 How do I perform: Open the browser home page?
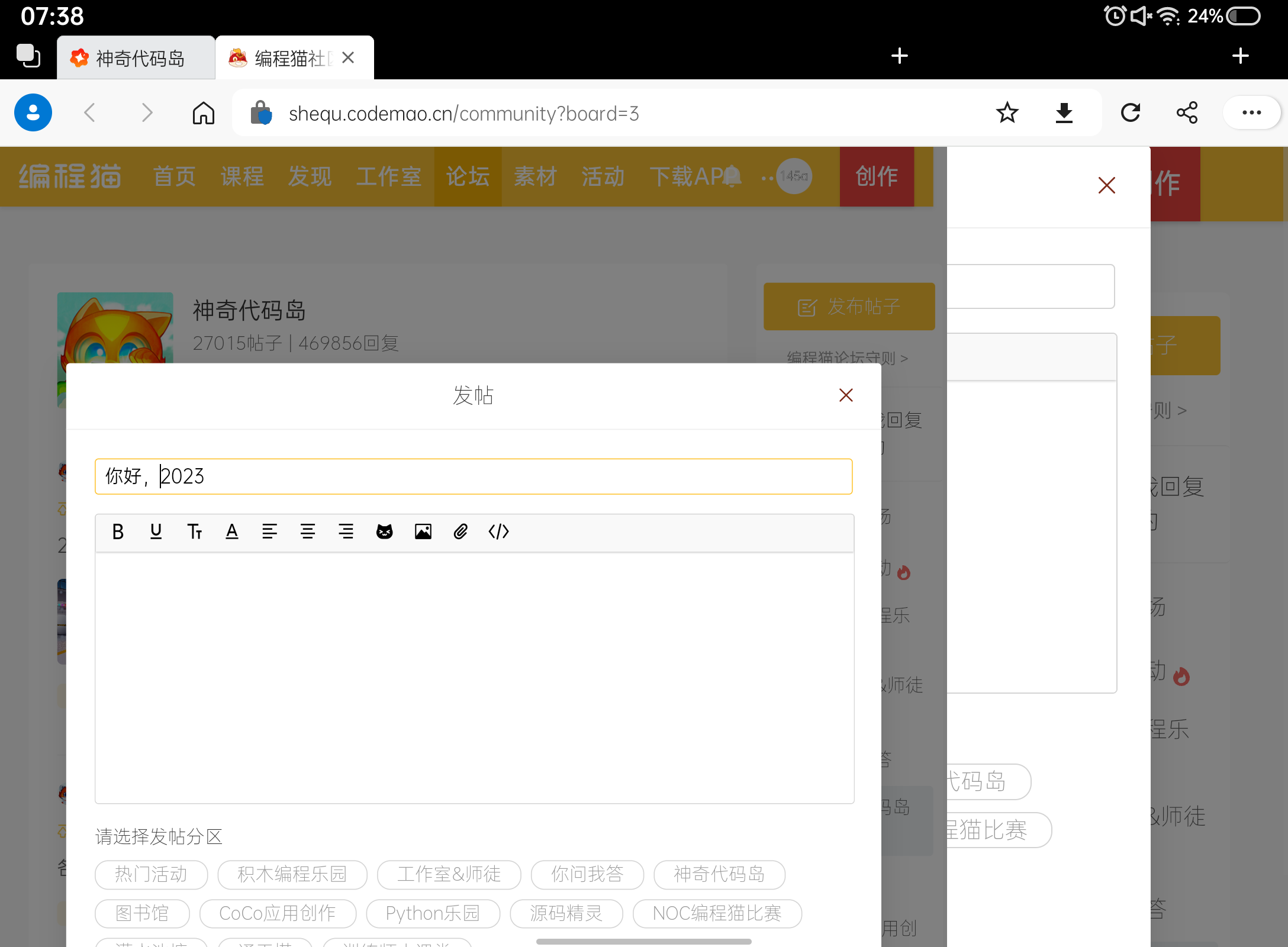coord(204,112)
